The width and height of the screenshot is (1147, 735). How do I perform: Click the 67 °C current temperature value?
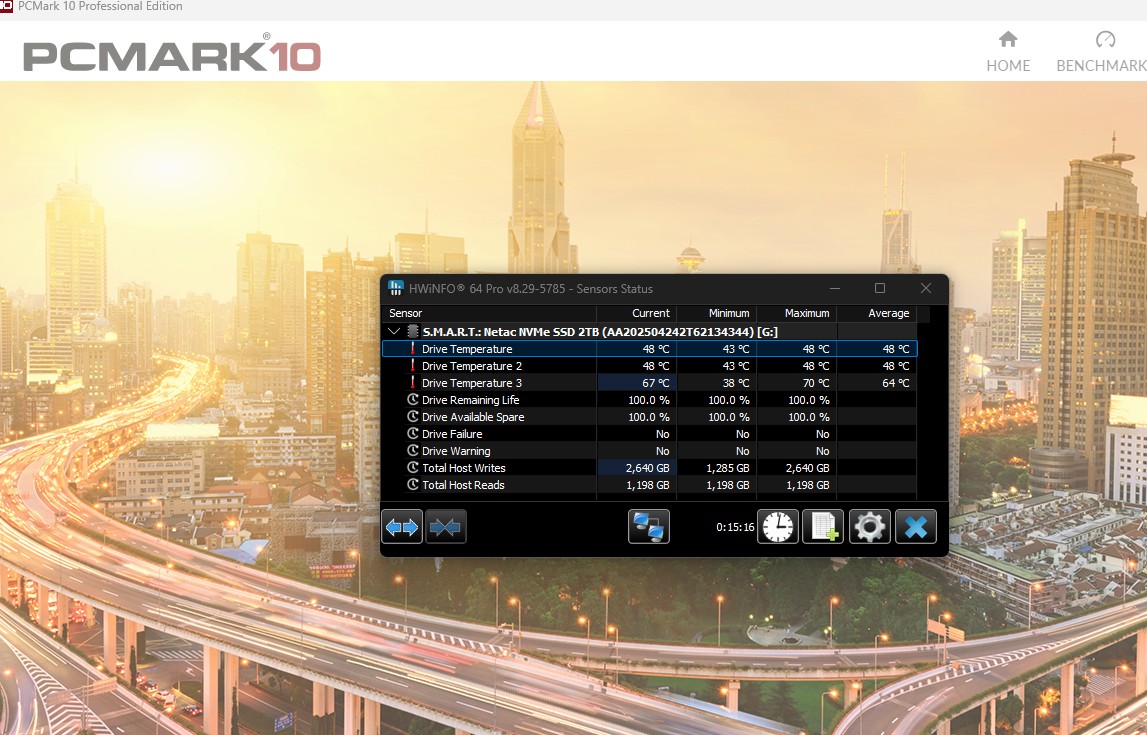(x=655, y=382)
